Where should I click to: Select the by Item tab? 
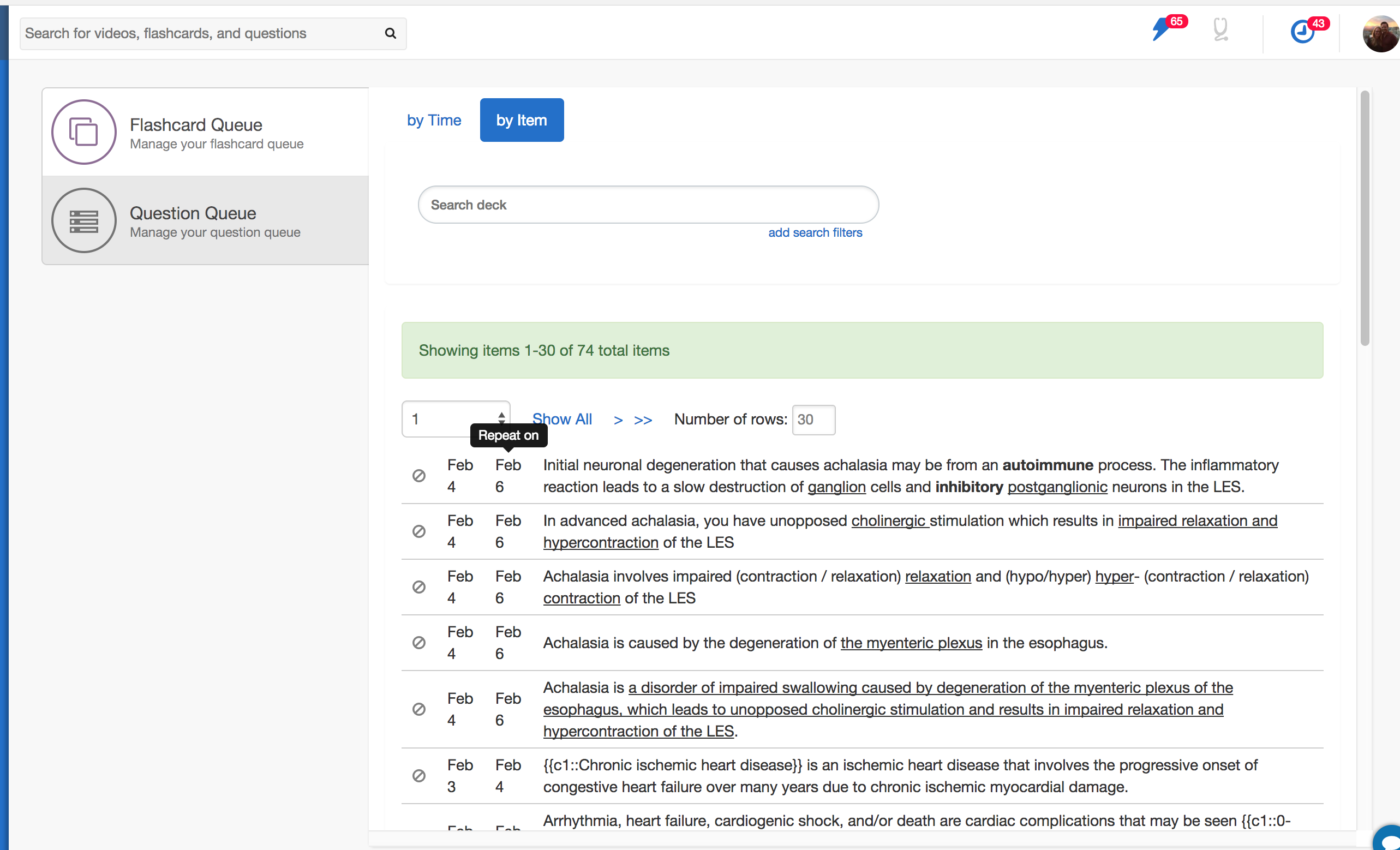point(521,121)
